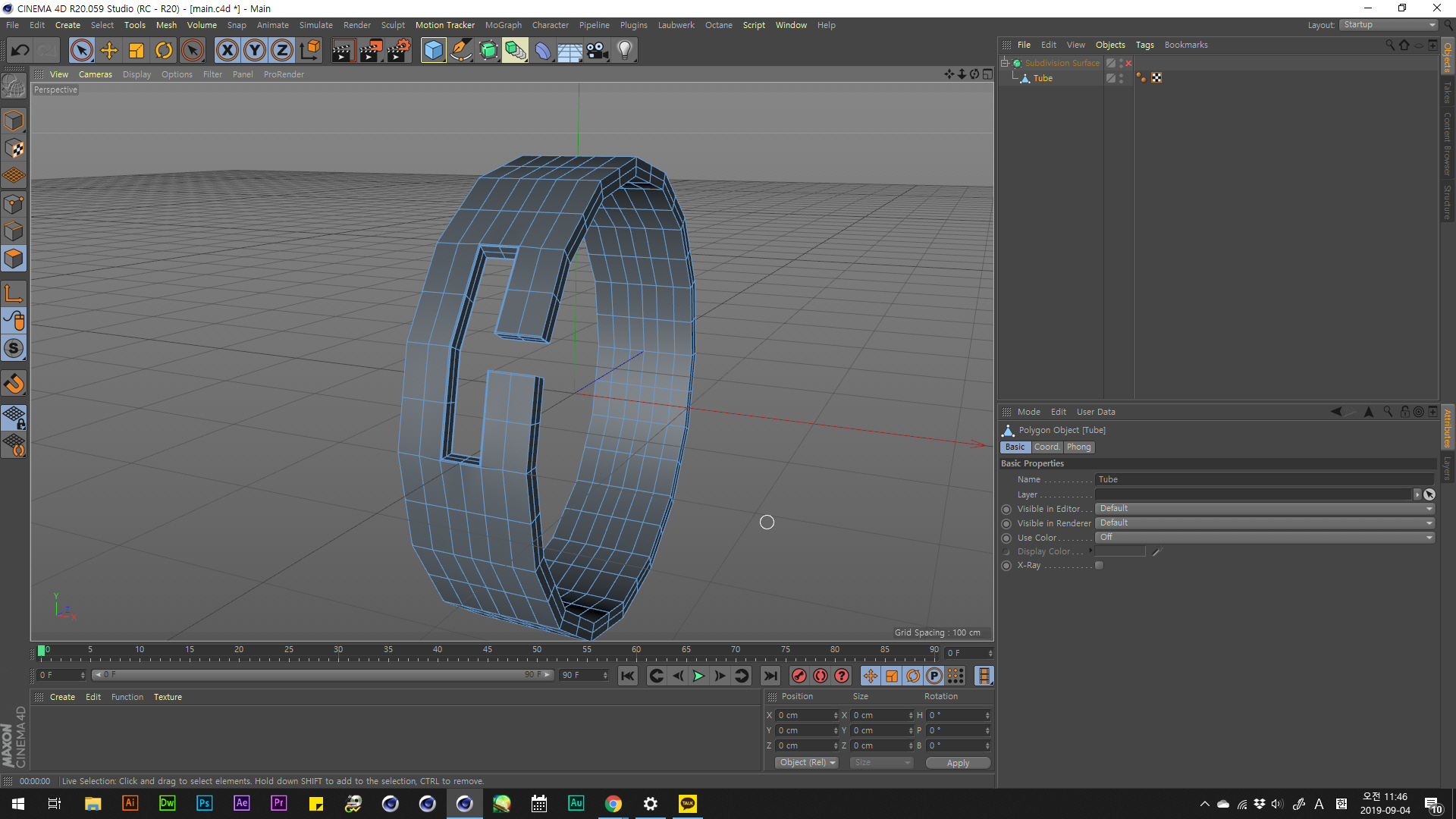
Task: Open Tags menu in Object Manager
Action: click(1144, 45)
